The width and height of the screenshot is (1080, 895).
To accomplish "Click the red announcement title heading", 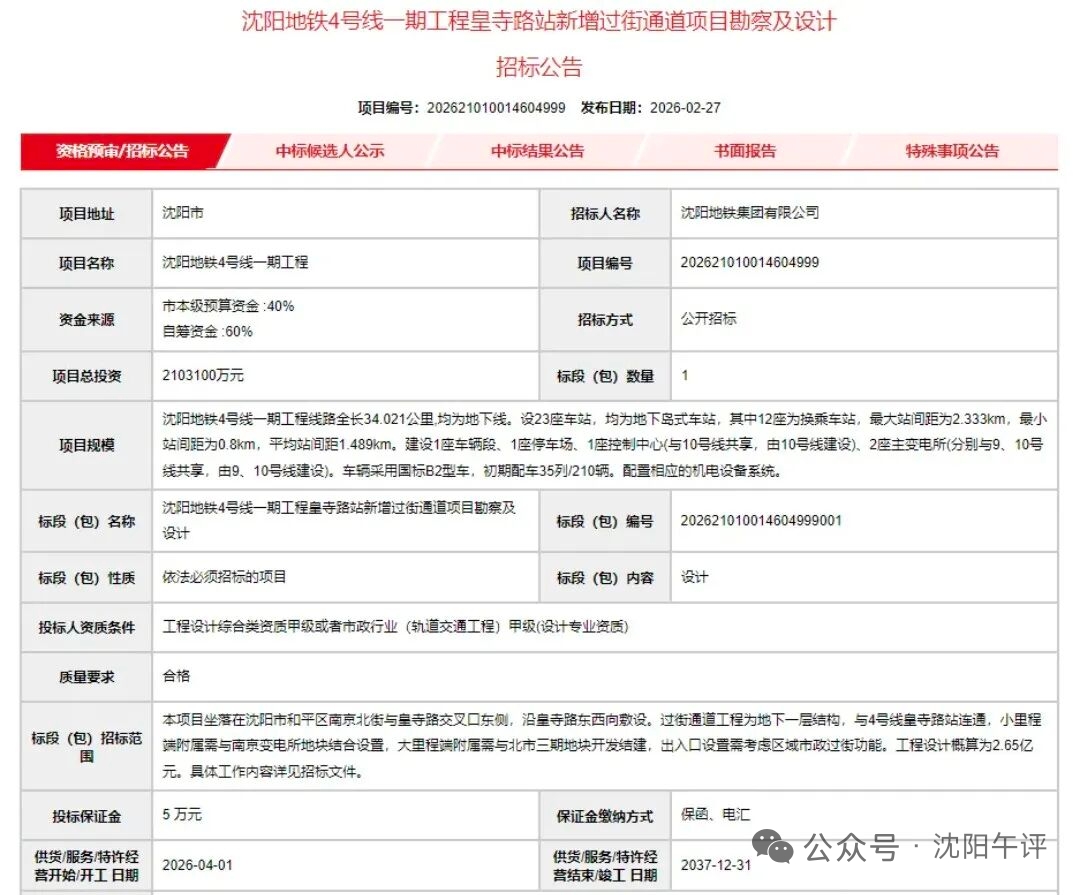I will click(x=539, y=22).
